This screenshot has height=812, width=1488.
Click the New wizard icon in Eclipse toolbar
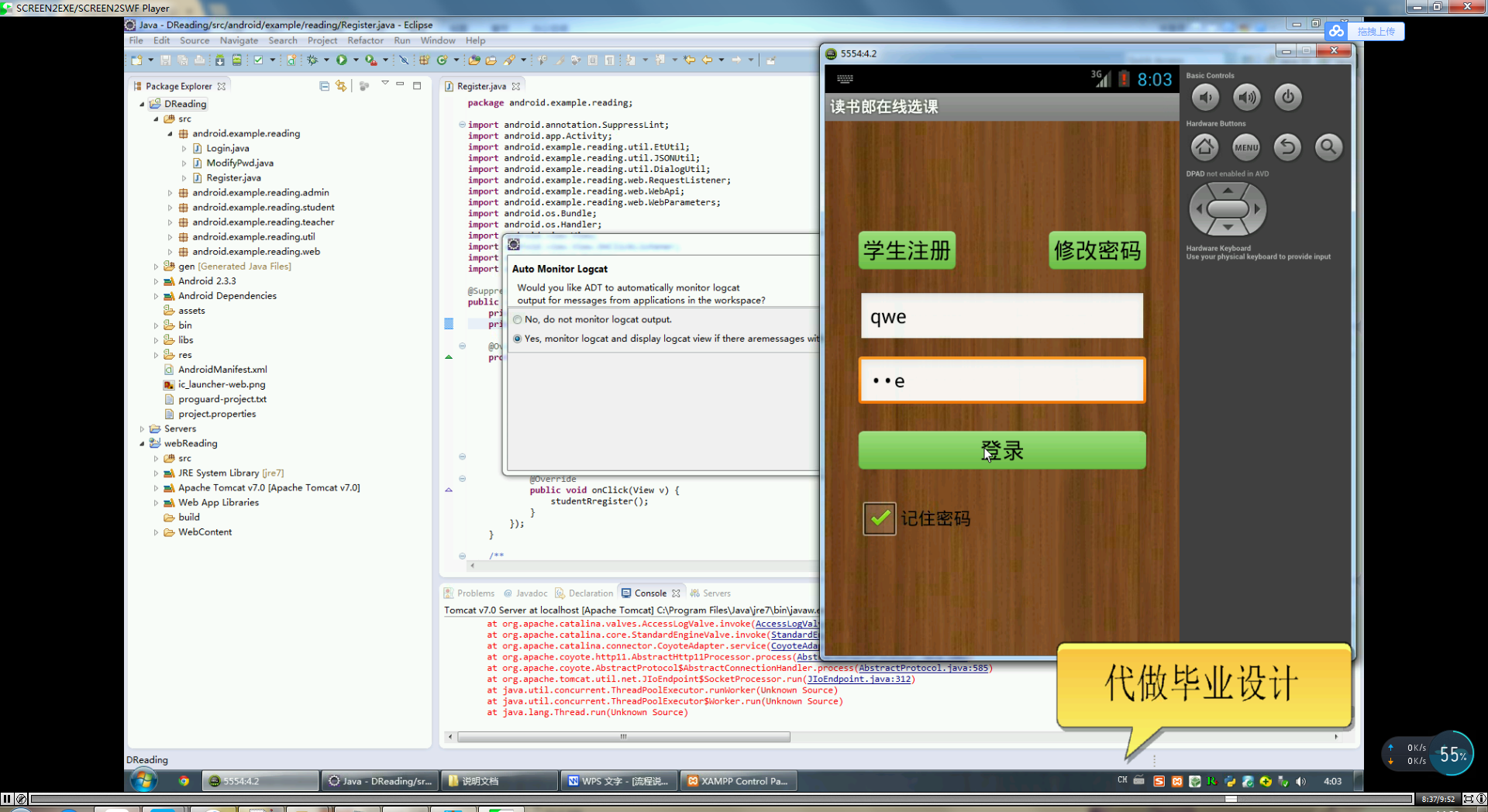click(136, 60)
